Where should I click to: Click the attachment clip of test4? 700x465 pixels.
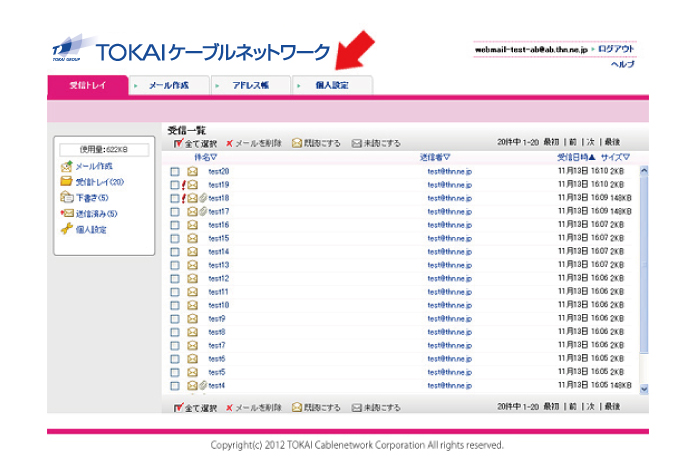tap(203, 385)
